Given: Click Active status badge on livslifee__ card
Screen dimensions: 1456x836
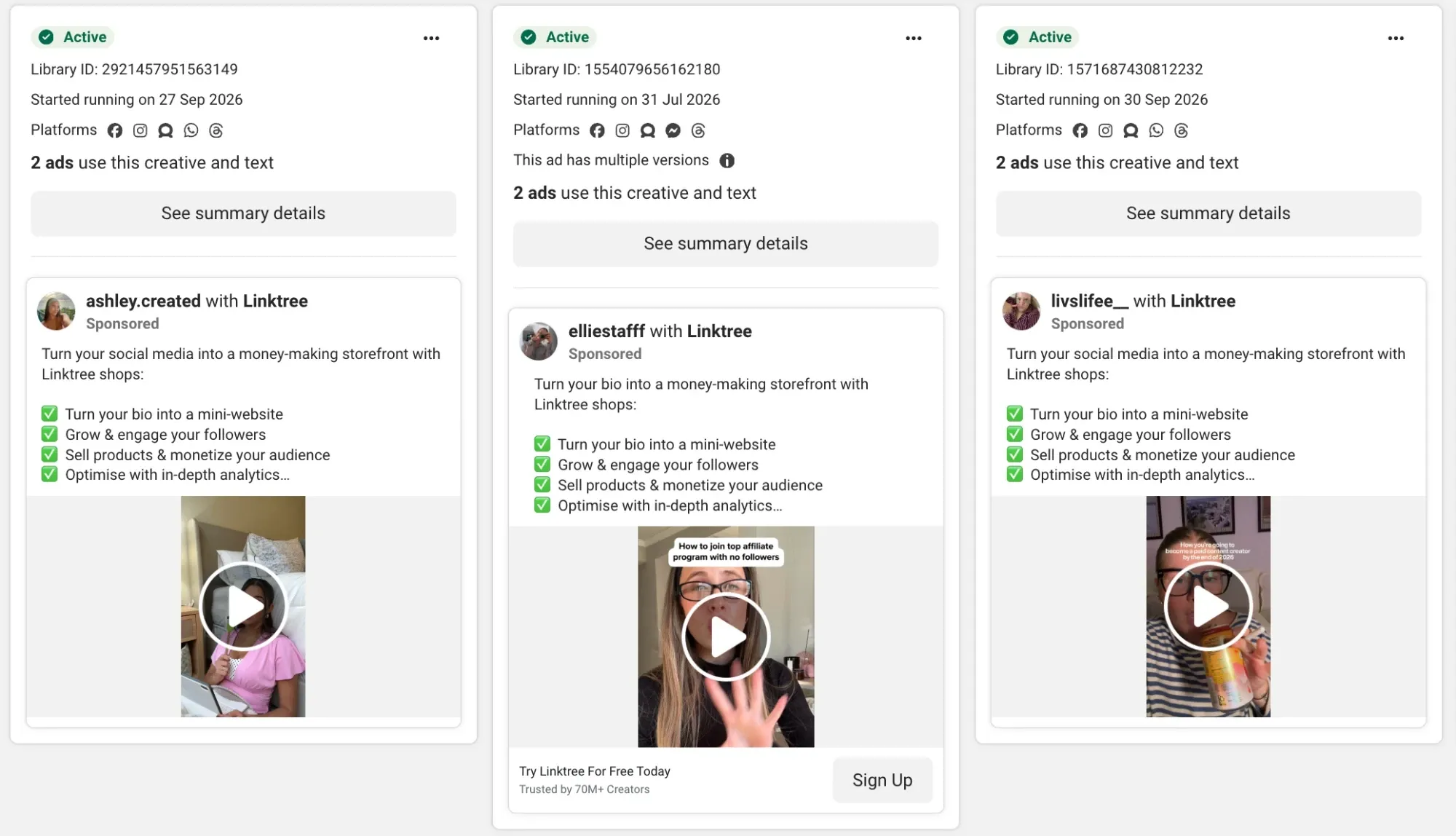Looking at the screenshot, I should pyautogui.click(x=1037, y=37).
